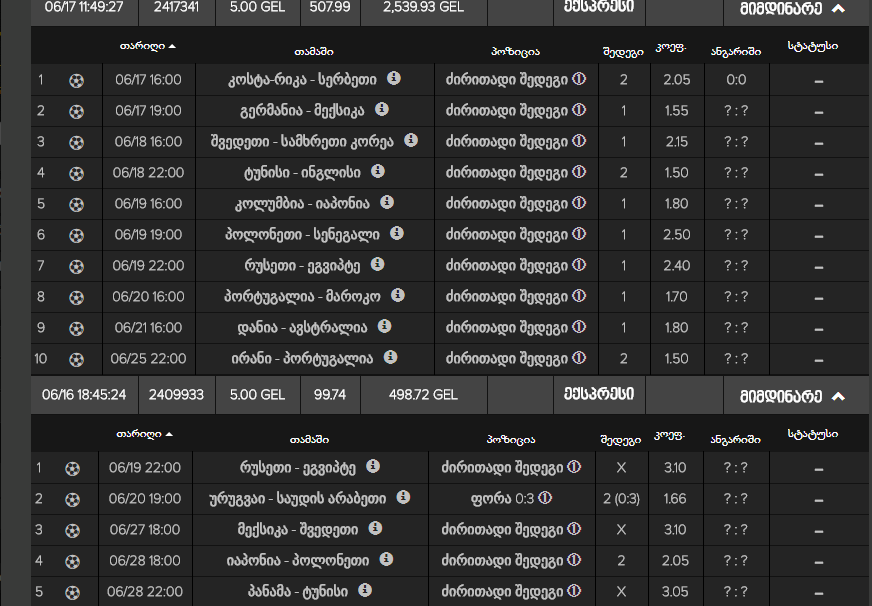Image resolution: width=872 pixels, height=606 pixels.
Task: Click match name ტუნისი - ინგლისი
Action: coord(302,173)
